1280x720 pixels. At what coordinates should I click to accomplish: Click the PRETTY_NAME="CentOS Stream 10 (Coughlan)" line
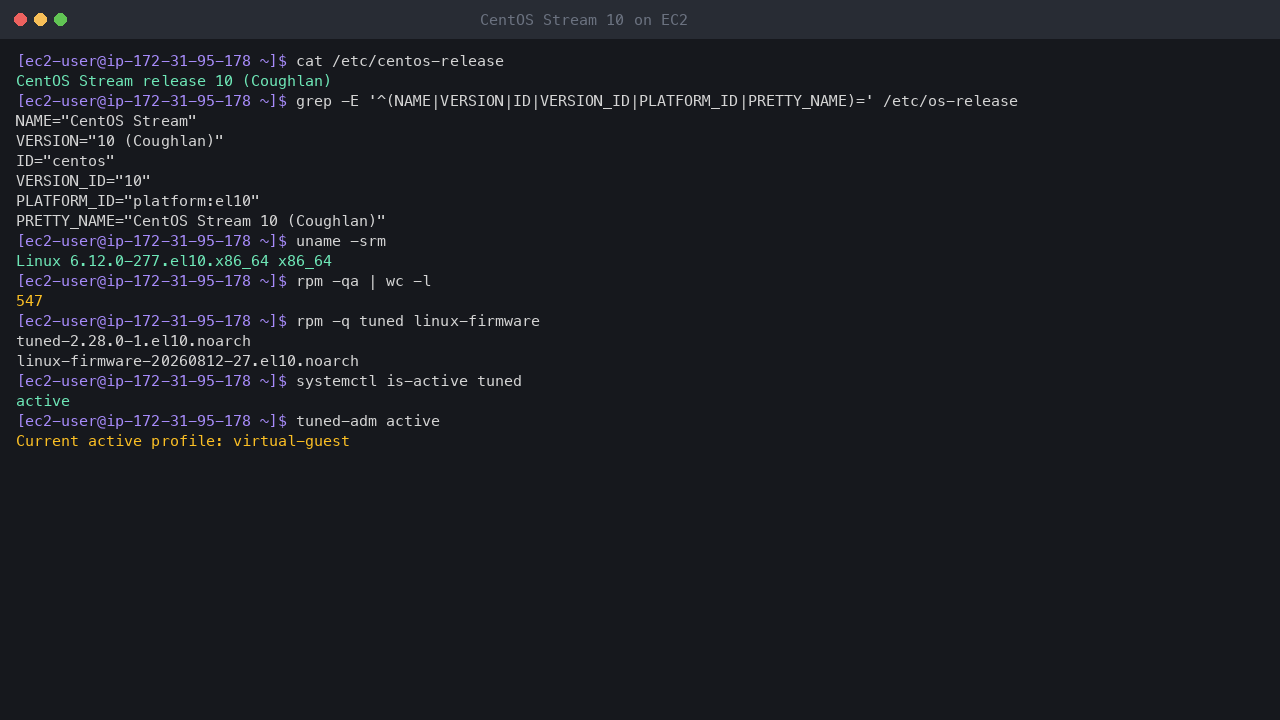point(201,221)
